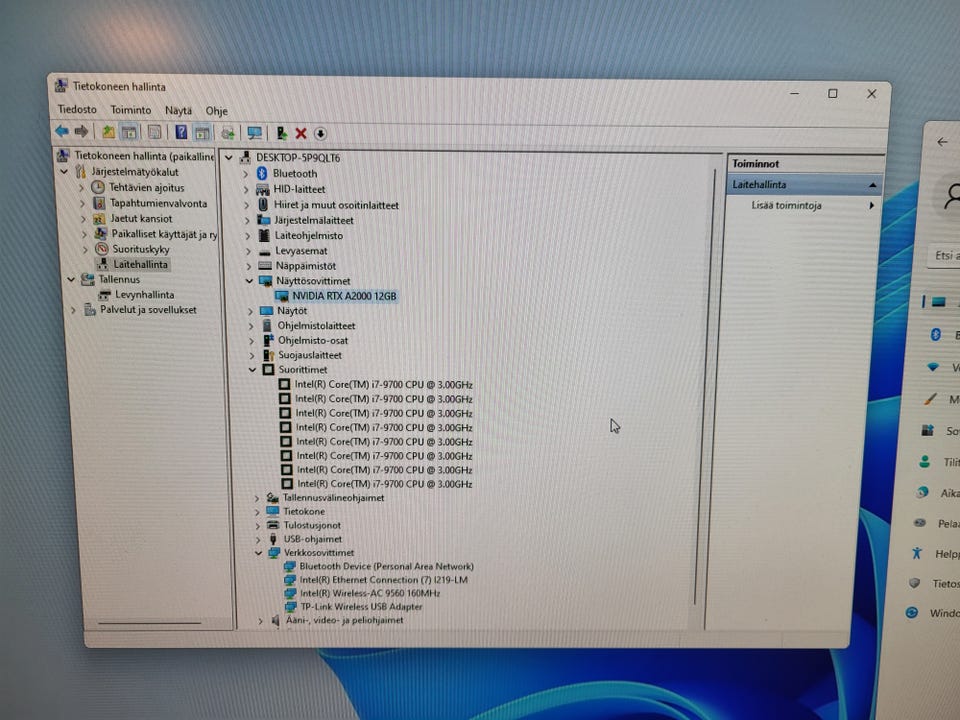Collapse the Suorittimet processors node
960x720 pixels.
249,370
